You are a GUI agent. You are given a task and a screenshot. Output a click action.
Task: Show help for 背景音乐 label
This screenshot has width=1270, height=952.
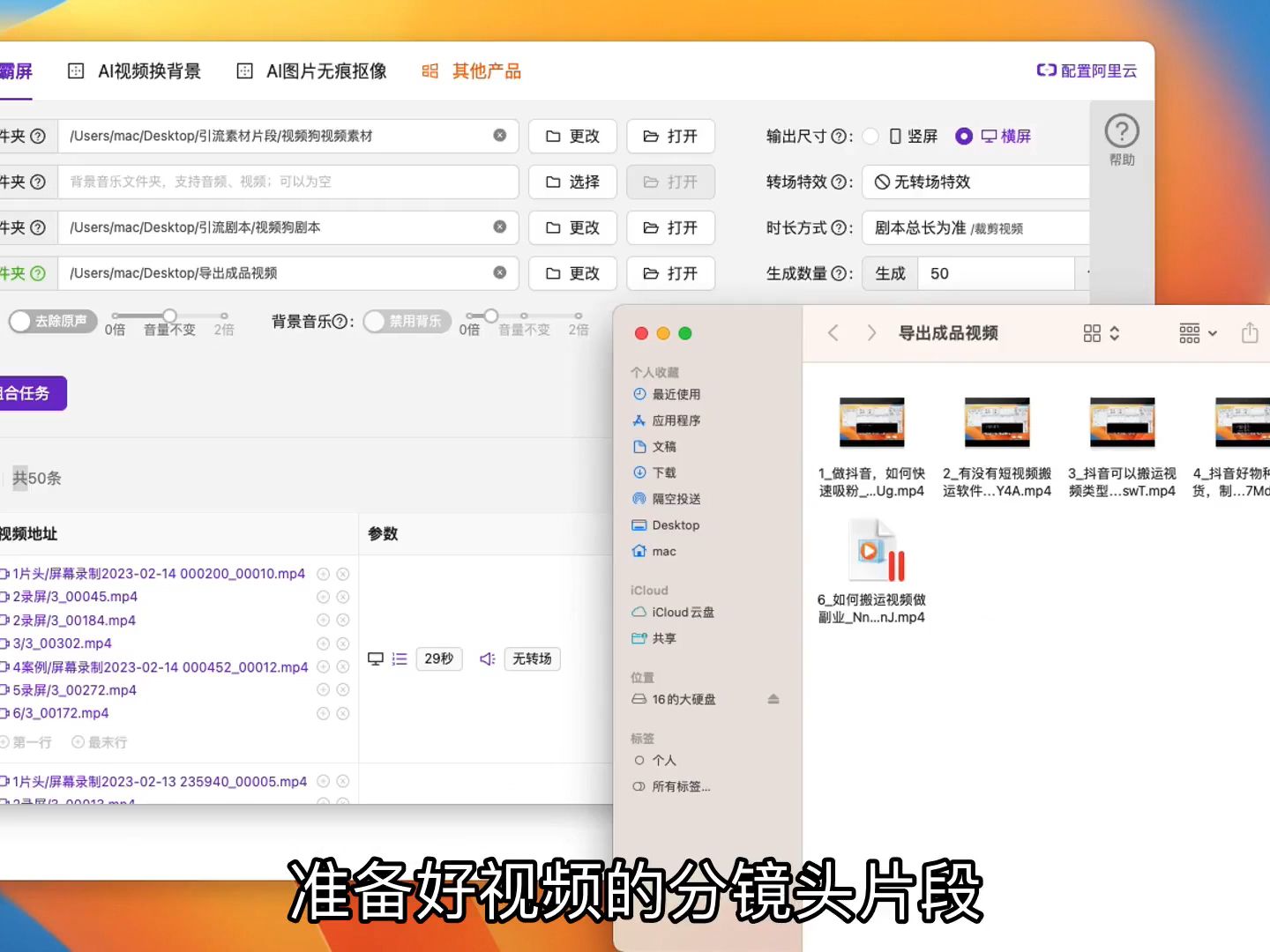pos(340,322)
